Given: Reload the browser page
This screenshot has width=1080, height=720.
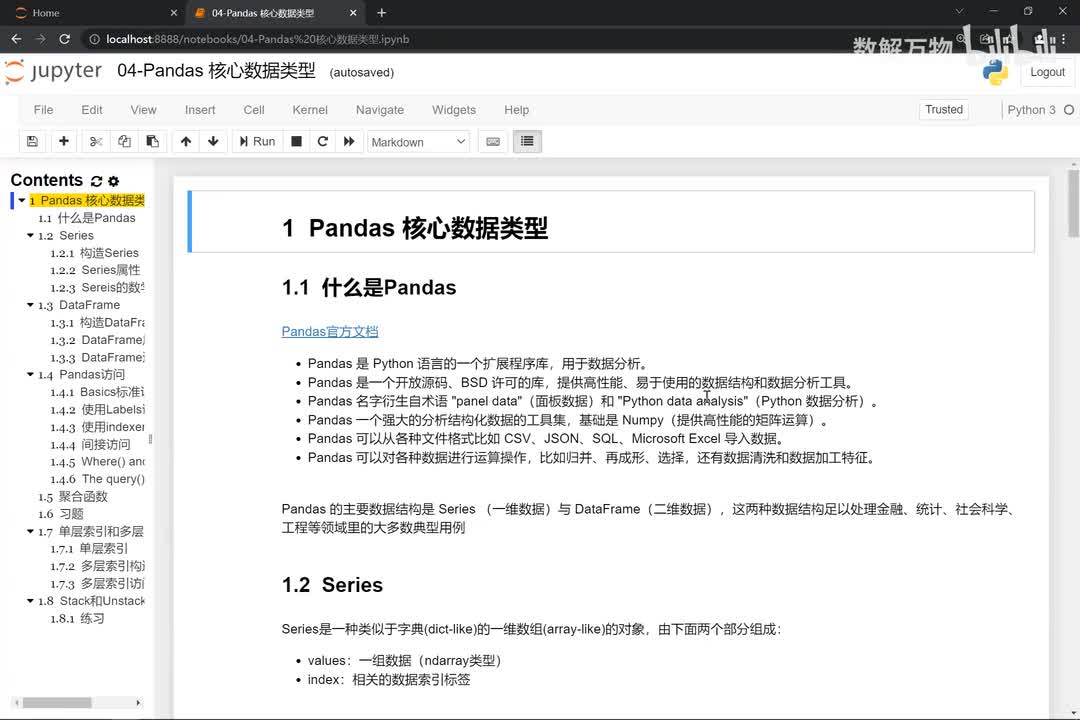Looking at the screenshot, I should (x=65, y=39).
